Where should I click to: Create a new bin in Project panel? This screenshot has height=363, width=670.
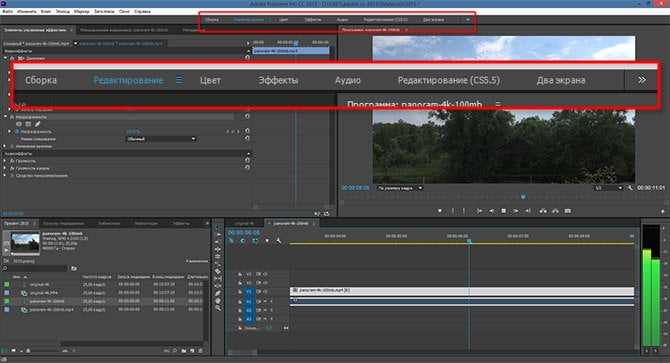click(x=184, y=351)
